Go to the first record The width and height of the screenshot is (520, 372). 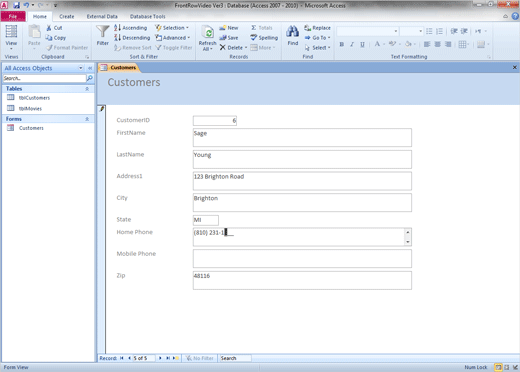pos(122,358)
